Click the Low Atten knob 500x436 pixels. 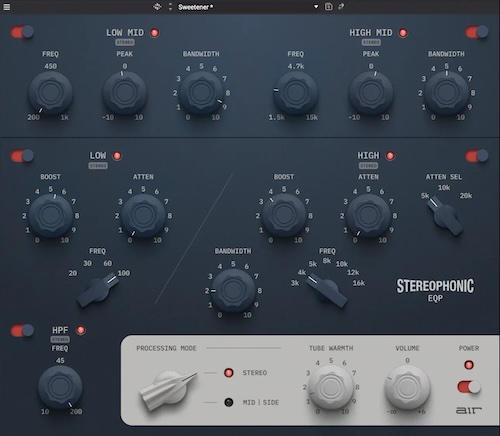point(143,215)
